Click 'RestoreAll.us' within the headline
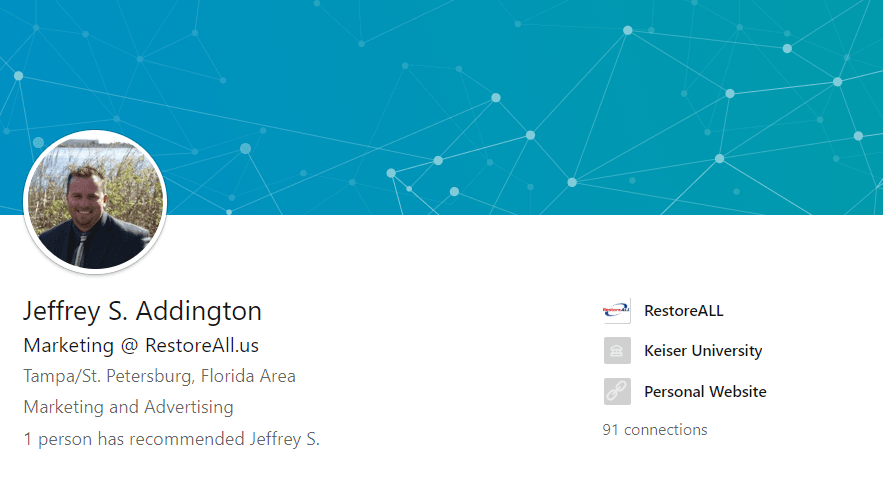Image resolution: width=883 pixels, height=477 pixels. pyautogui.click(x=202, y=345)
